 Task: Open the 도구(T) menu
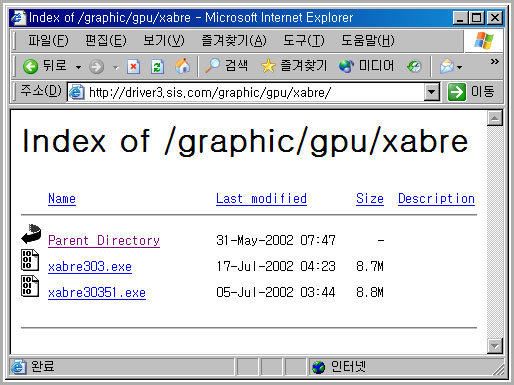click(304, 41)
